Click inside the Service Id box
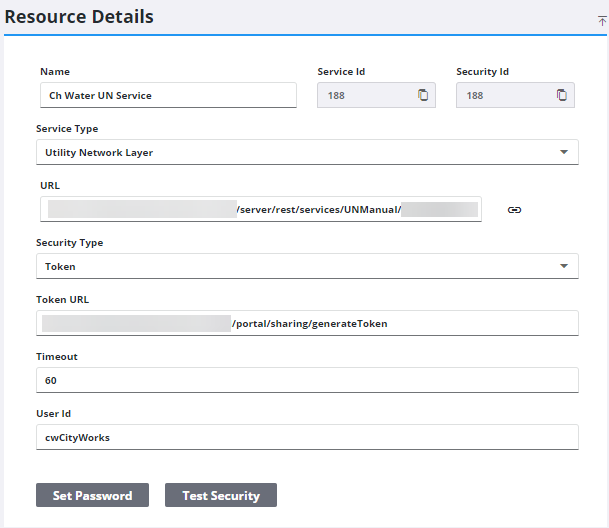This screenshot has height=528, width=609. point(364,96)
